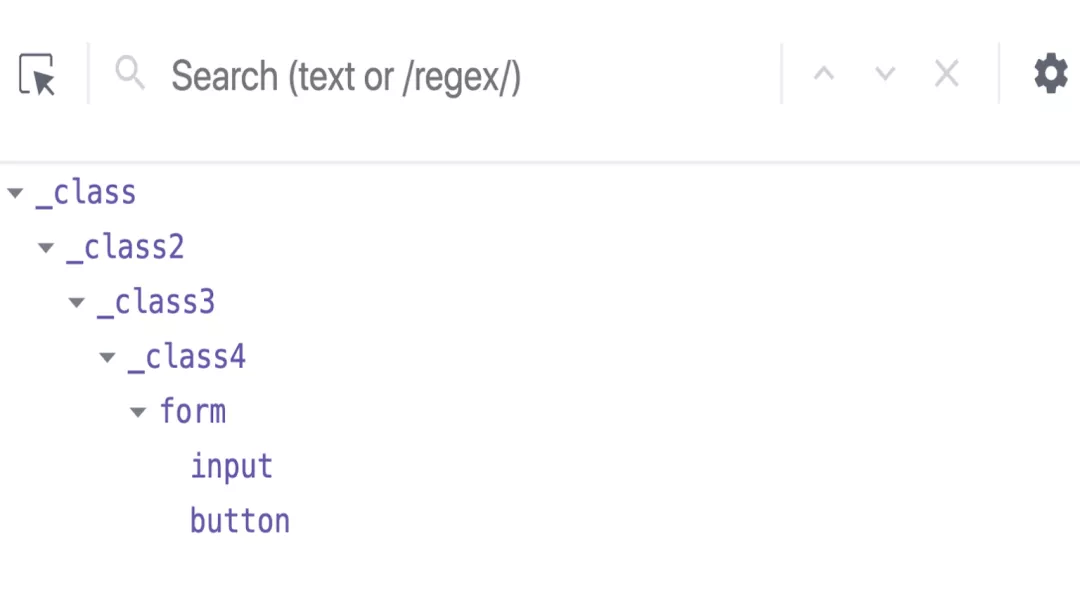This screenshot has height=598, width=1080.
Task: Collapse the _class2 node arrow
Action: point(46,248)
